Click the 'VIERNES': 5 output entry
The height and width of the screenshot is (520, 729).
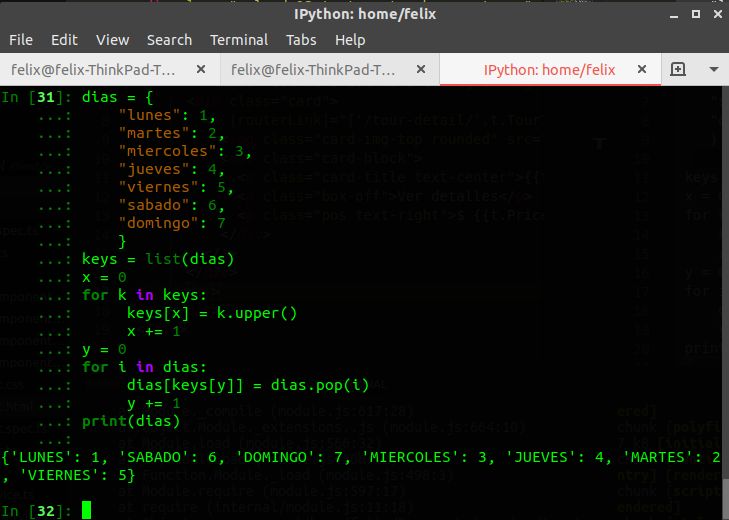click(x=73, y=475)
